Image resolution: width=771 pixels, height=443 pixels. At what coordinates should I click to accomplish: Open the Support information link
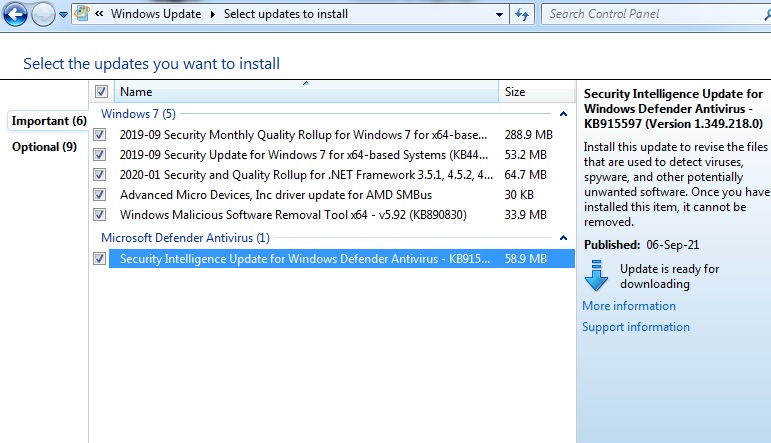click(636, 327)
